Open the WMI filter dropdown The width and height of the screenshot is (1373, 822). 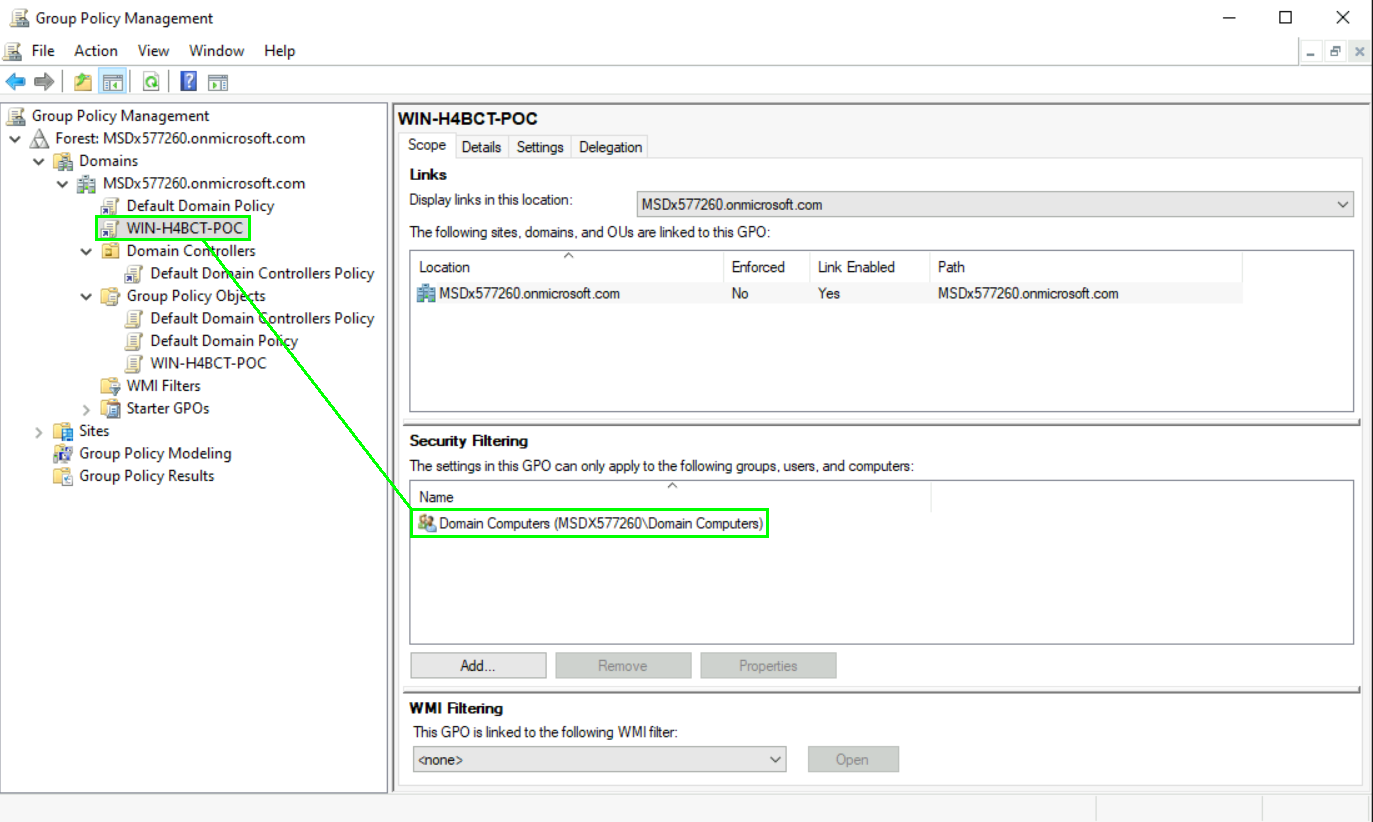[599, 760]
